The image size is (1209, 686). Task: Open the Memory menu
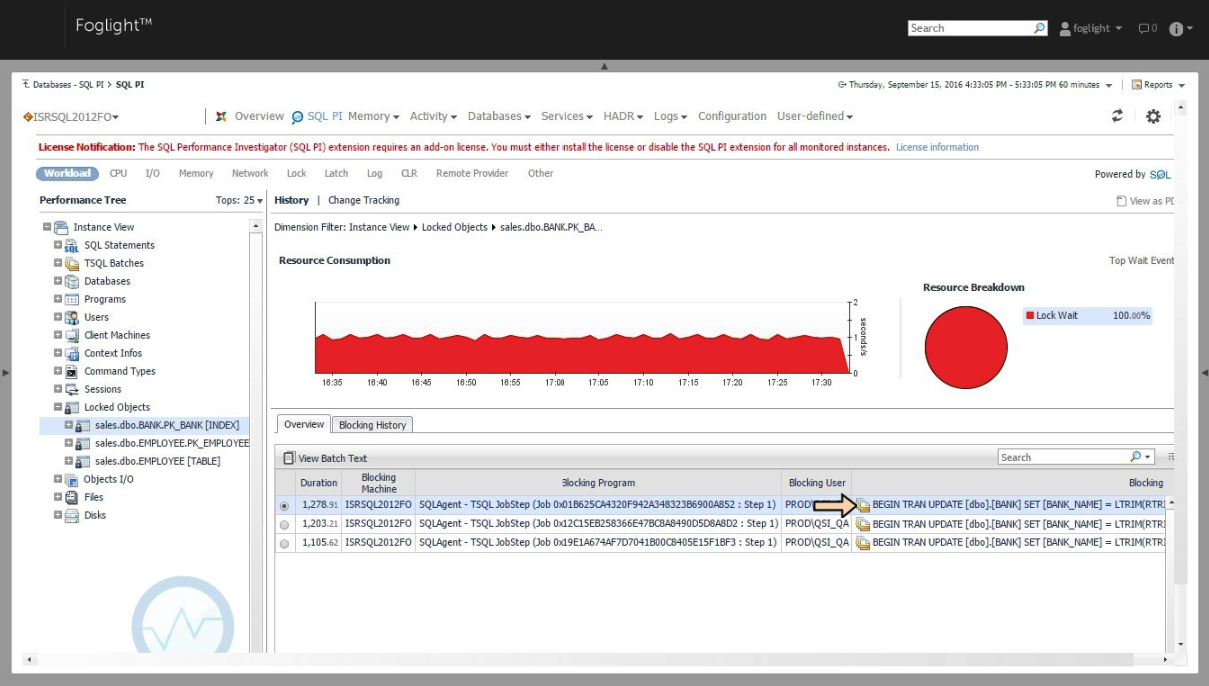[373, 116]
